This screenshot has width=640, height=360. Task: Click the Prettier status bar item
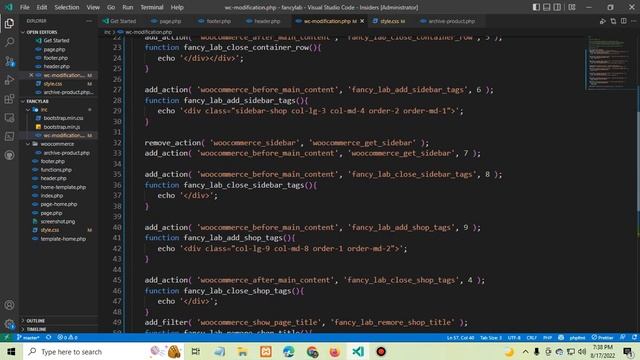point(602,338)
